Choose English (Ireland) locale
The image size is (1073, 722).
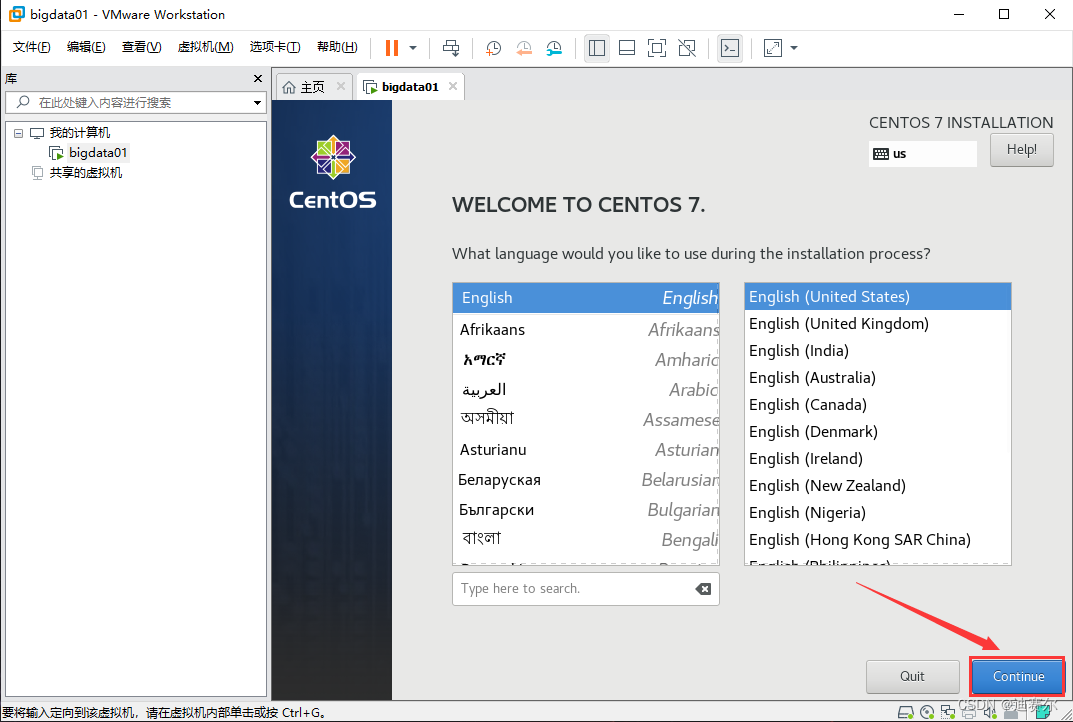pyautogui.click(x=877, y=459)
